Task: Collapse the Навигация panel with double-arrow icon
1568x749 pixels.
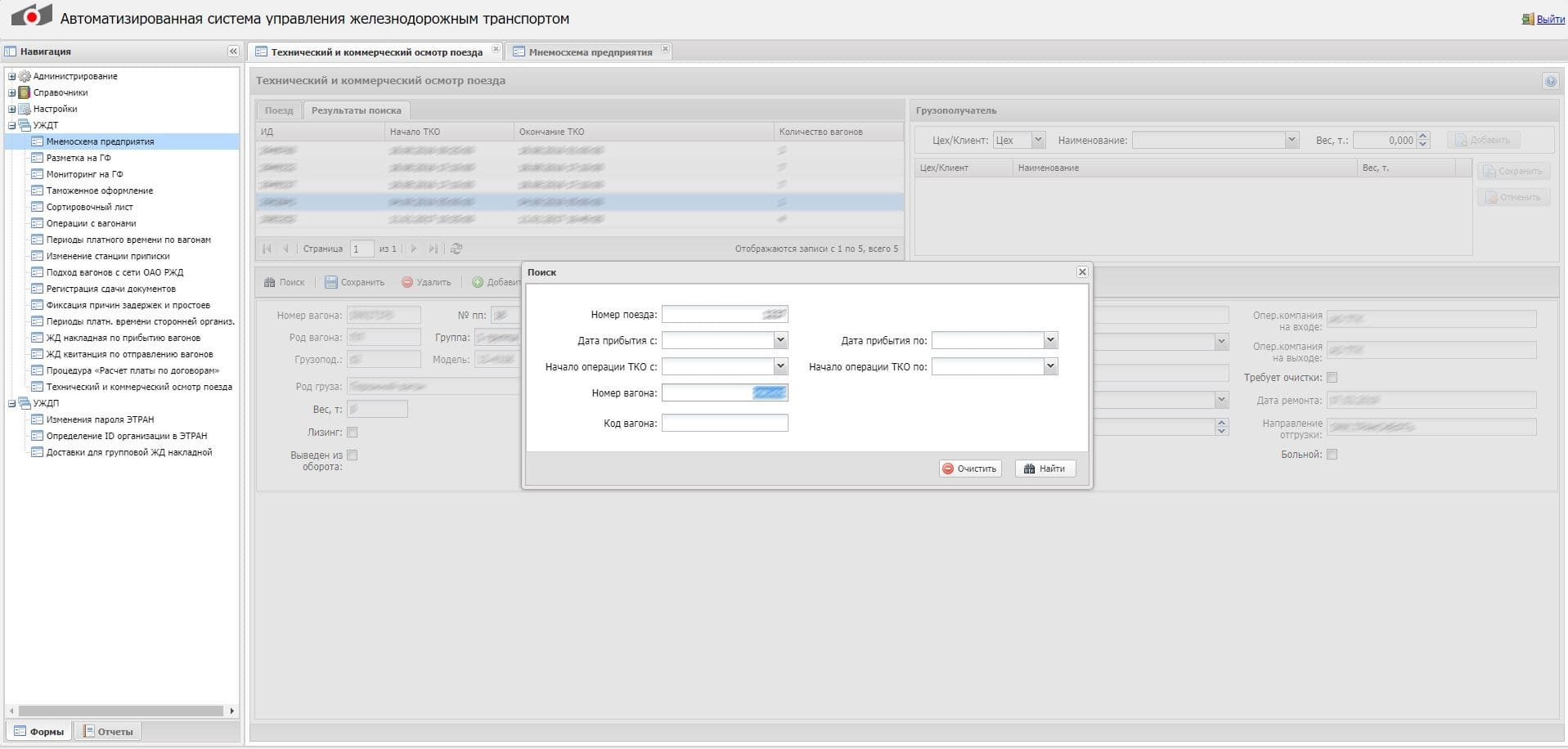Action: coord(233,52)
